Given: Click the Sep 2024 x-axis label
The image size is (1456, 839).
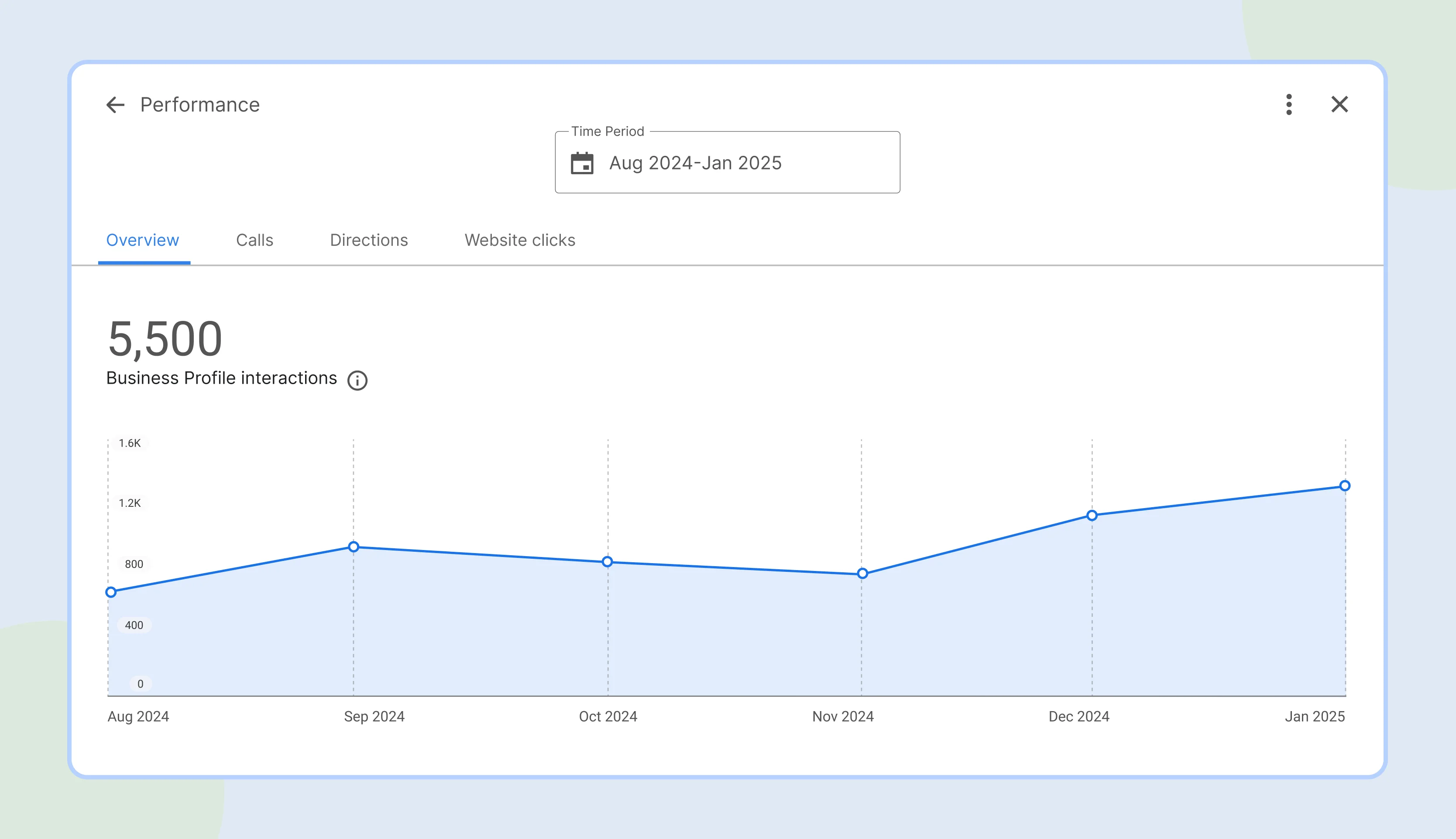Looking at the screenshot, I should [374, 716].
